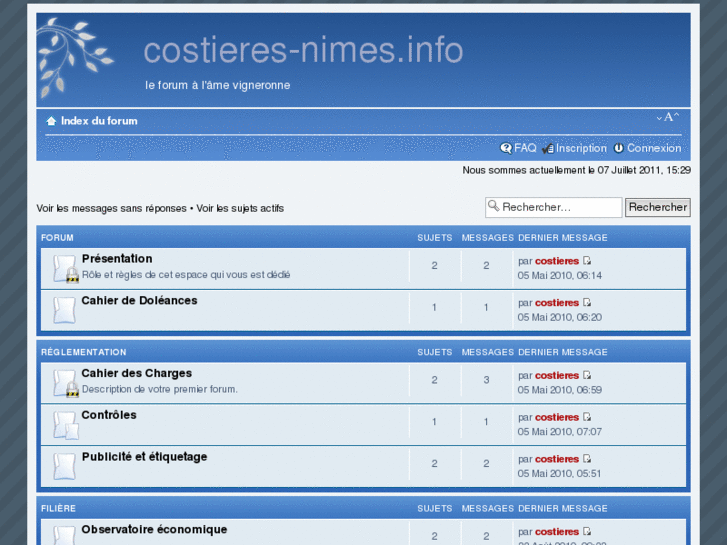Click Voir les messages sans réponses
The width and height of the screenshot is (727, 545).
click(x=111, y=208)
